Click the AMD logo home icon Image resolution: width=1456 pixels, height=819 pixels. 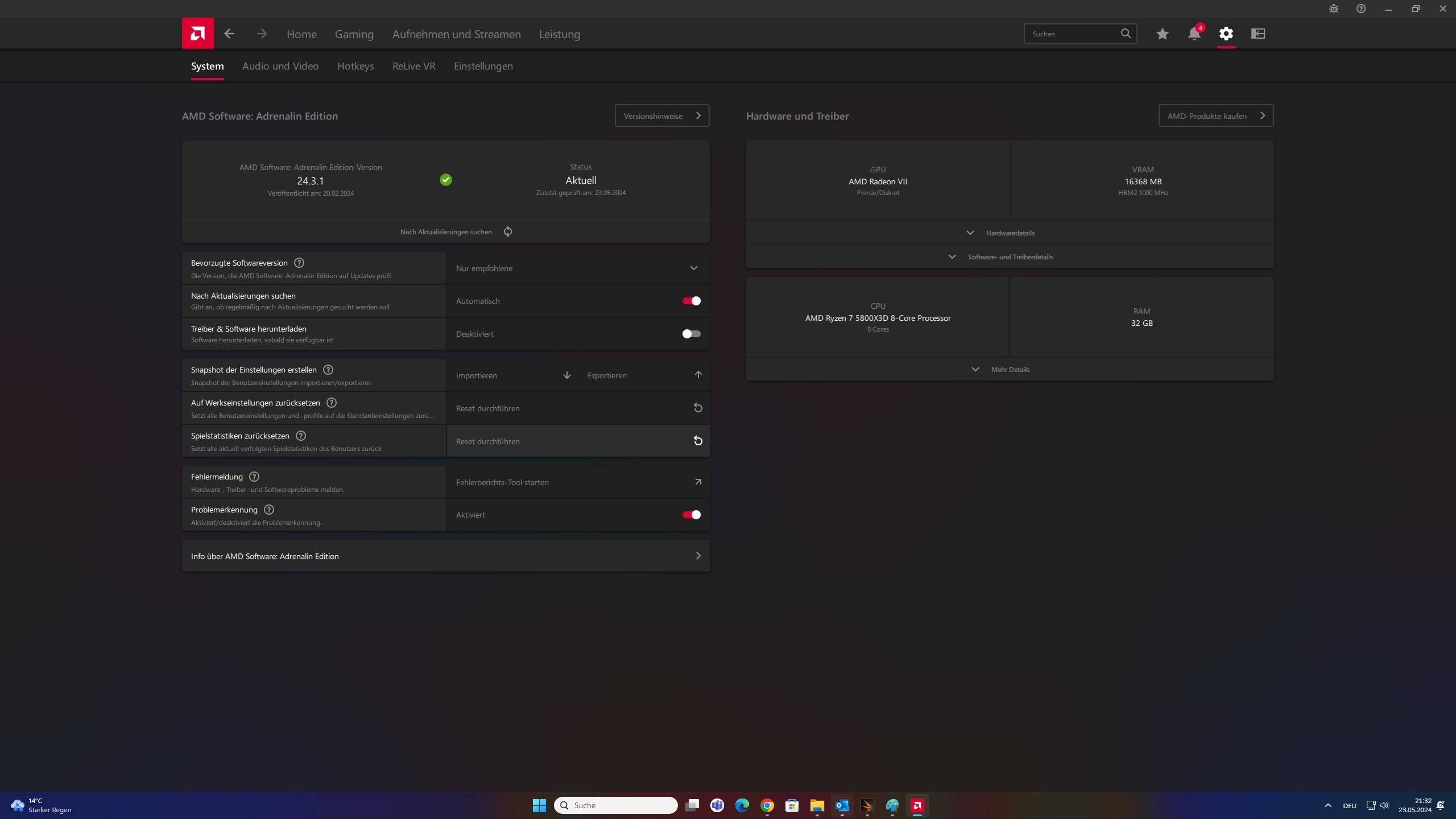(x=197, y=34)
